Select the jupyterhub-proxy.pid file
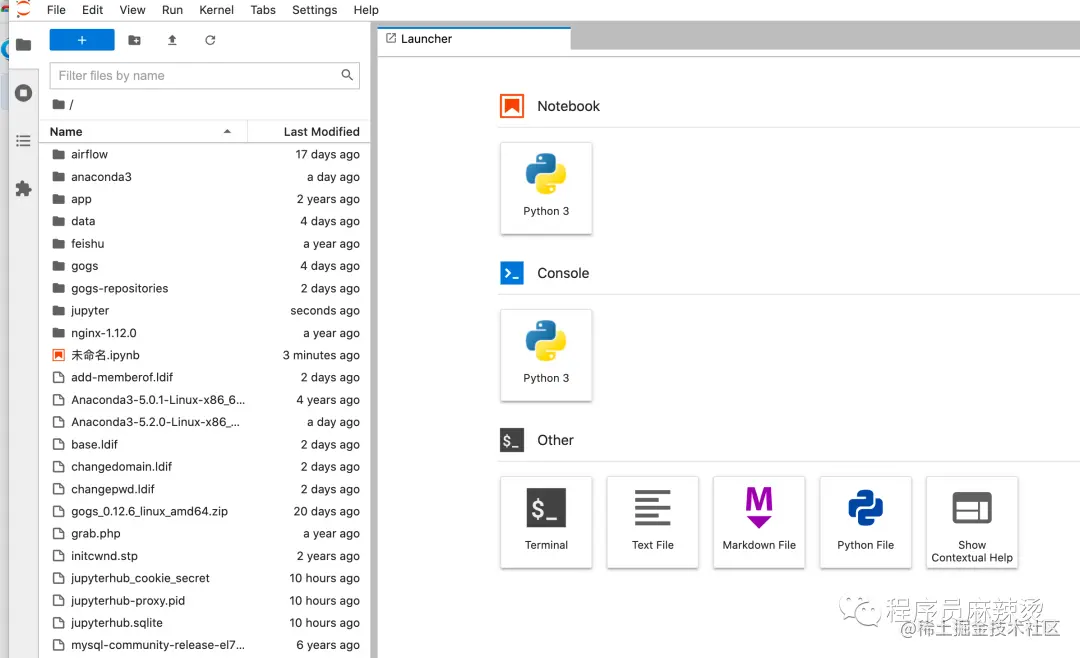 pos(205,601)
